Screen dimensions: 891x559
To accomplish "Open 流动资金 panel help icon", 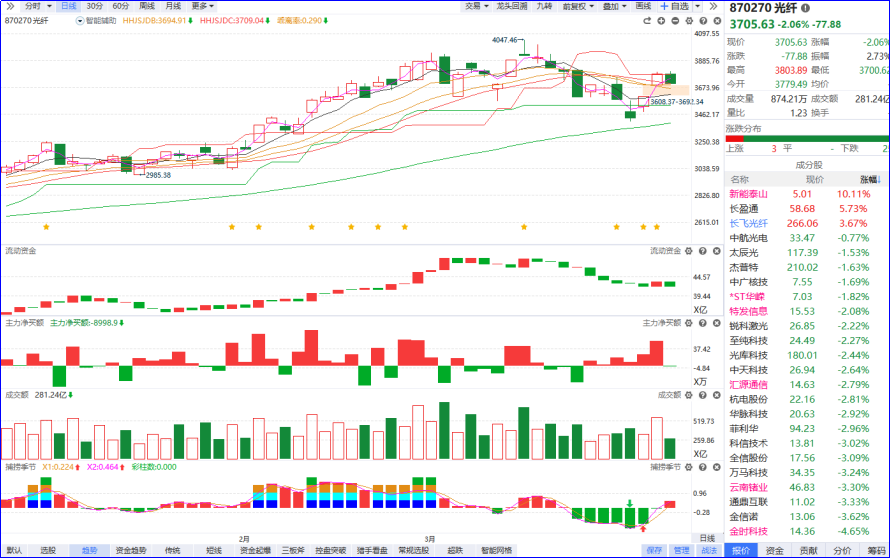I will tap(703, 251).
